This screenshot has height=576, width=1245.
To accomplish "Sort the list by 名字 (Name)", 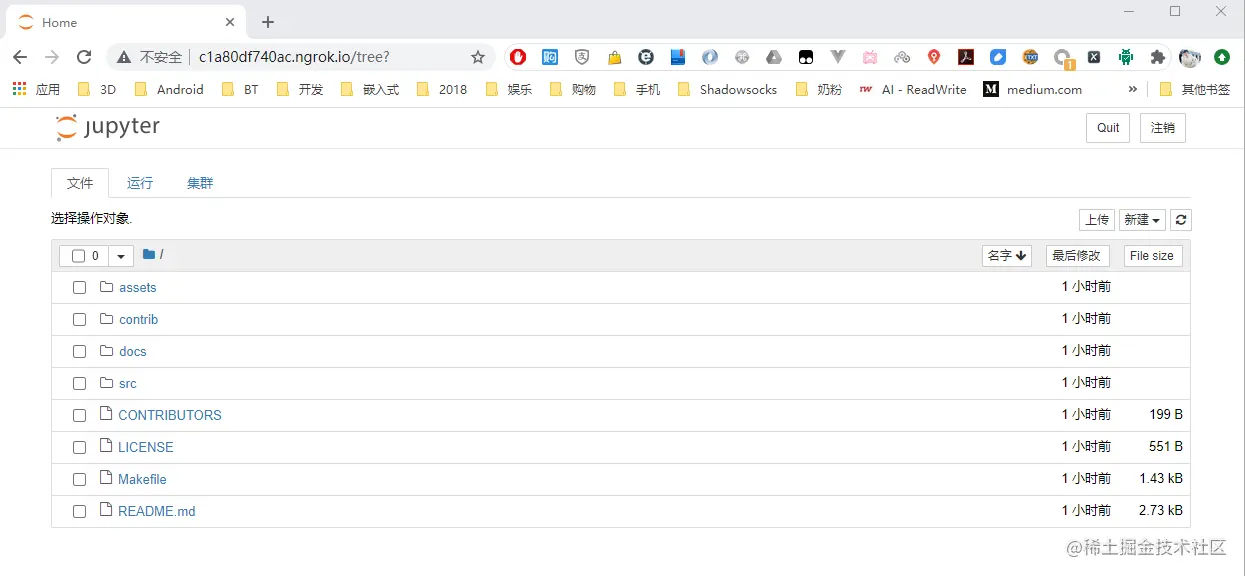I will click(1007, 256).
